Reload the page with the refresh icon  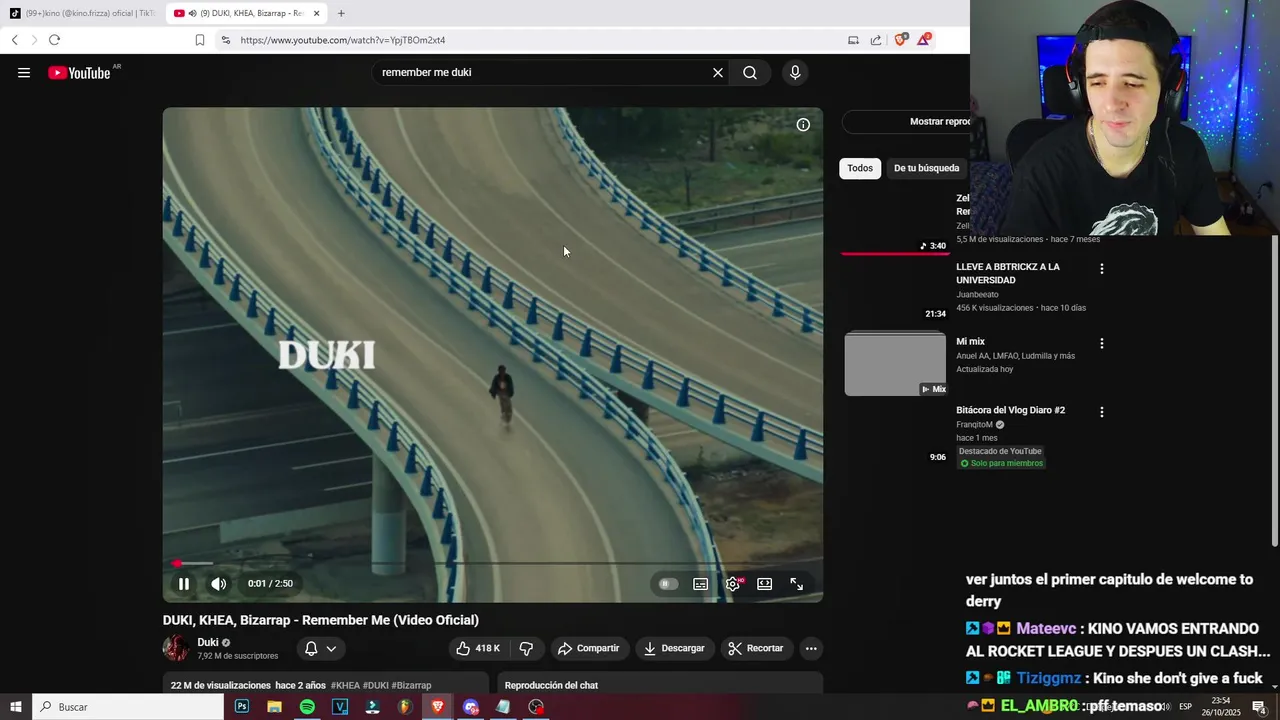54,40
